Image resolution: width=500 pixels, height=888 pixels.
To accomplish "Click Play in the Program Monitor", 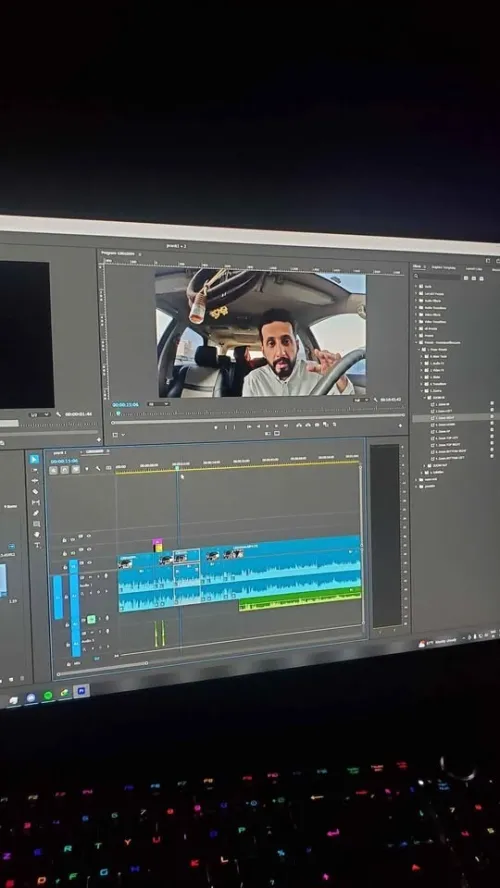I will (x=267, y=426).
